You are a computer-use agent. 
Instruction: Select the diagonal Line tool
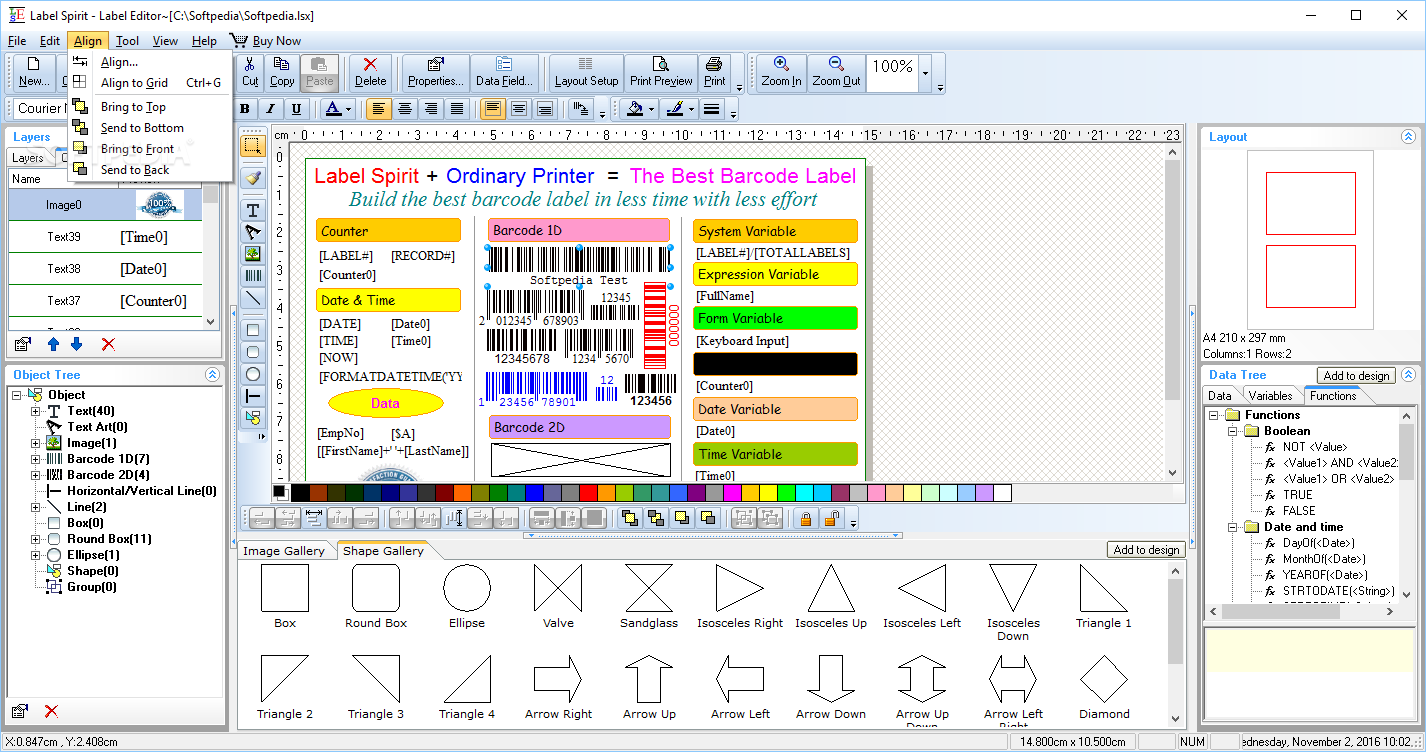pyautogui.click(x=253, y=297)
